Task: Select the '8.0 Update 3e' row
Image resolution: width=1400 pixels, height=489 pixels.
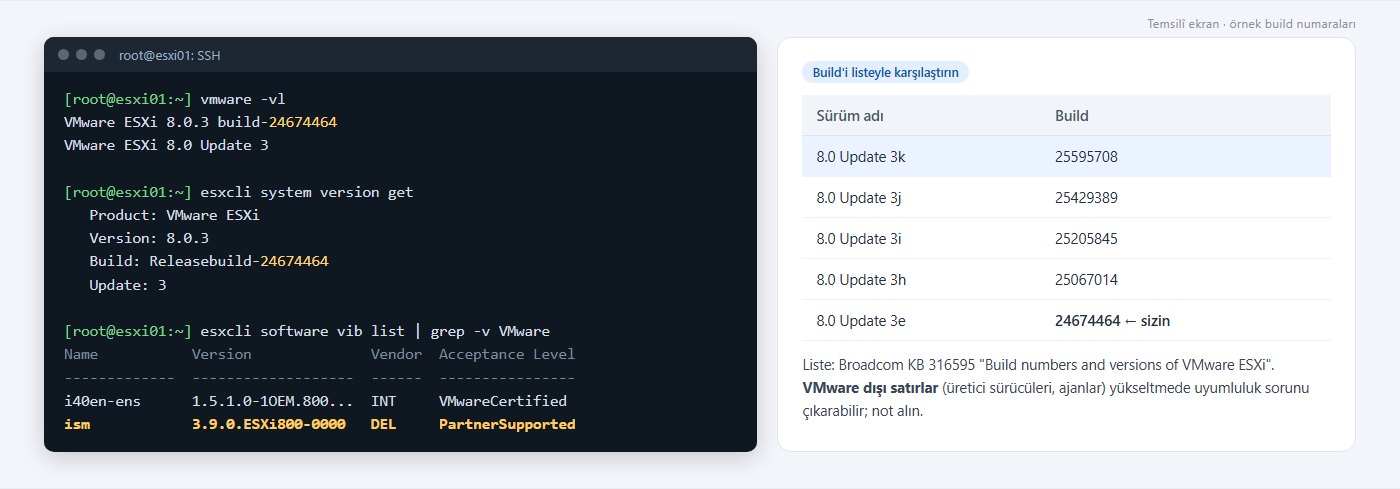Action: coord(1066,321)
